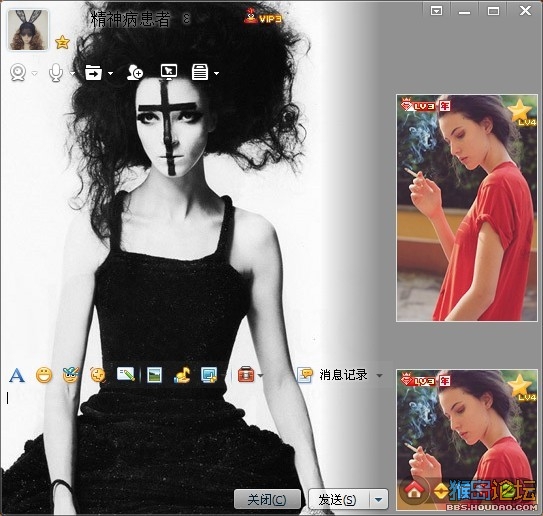
Task: Open the applications list icon in top toolbar
Action: tap(200, 72)
